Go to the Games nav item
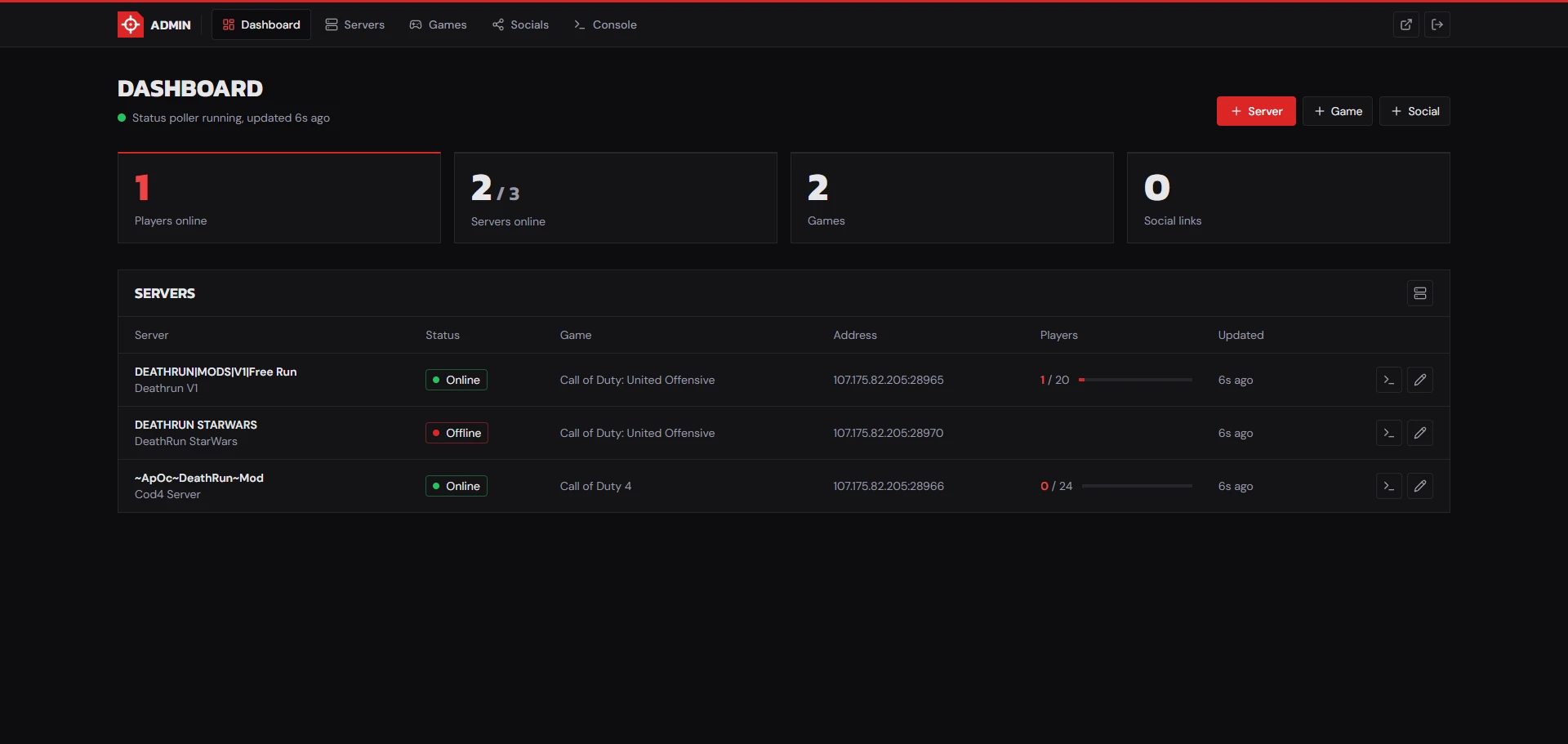 click(x=439, y=25)
